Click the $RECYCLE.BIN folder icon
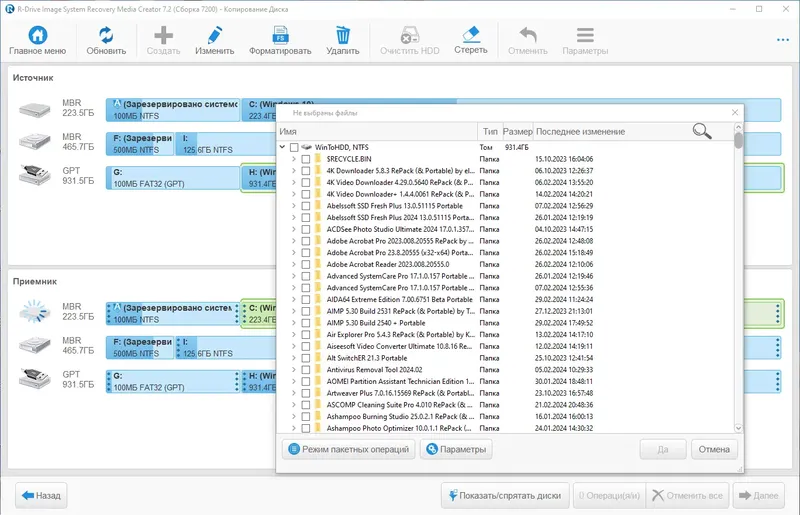The height and width of the screenshot is (515, 800). coord(317,159)
